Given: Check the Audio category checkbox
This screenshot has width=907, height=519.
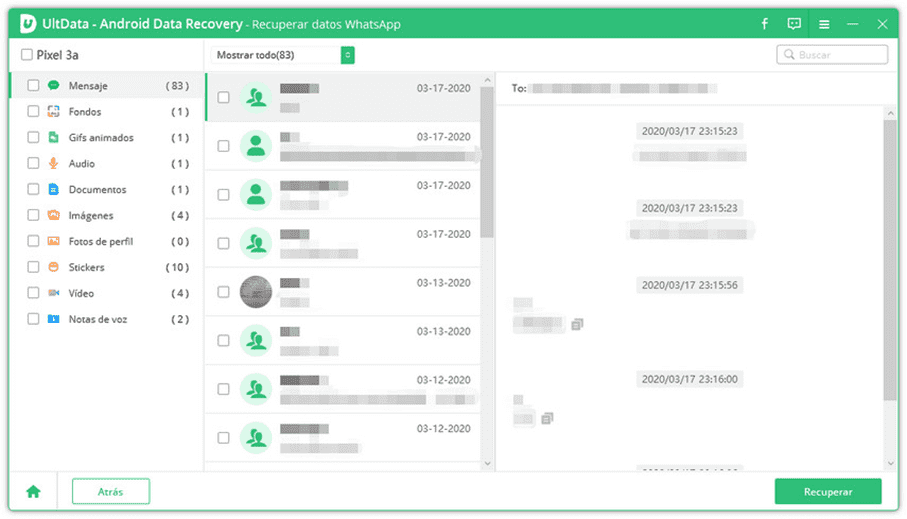Looking at the screenshot, I should pyautogui.click(x=34, y=163).
